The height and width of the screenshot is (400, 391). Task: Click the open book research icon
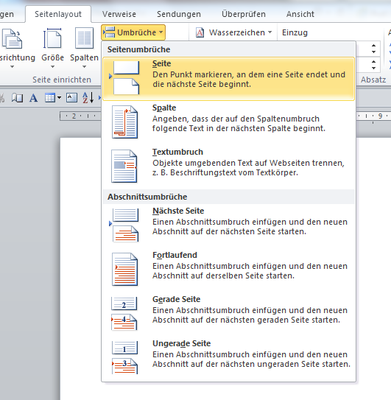(17, 98)
